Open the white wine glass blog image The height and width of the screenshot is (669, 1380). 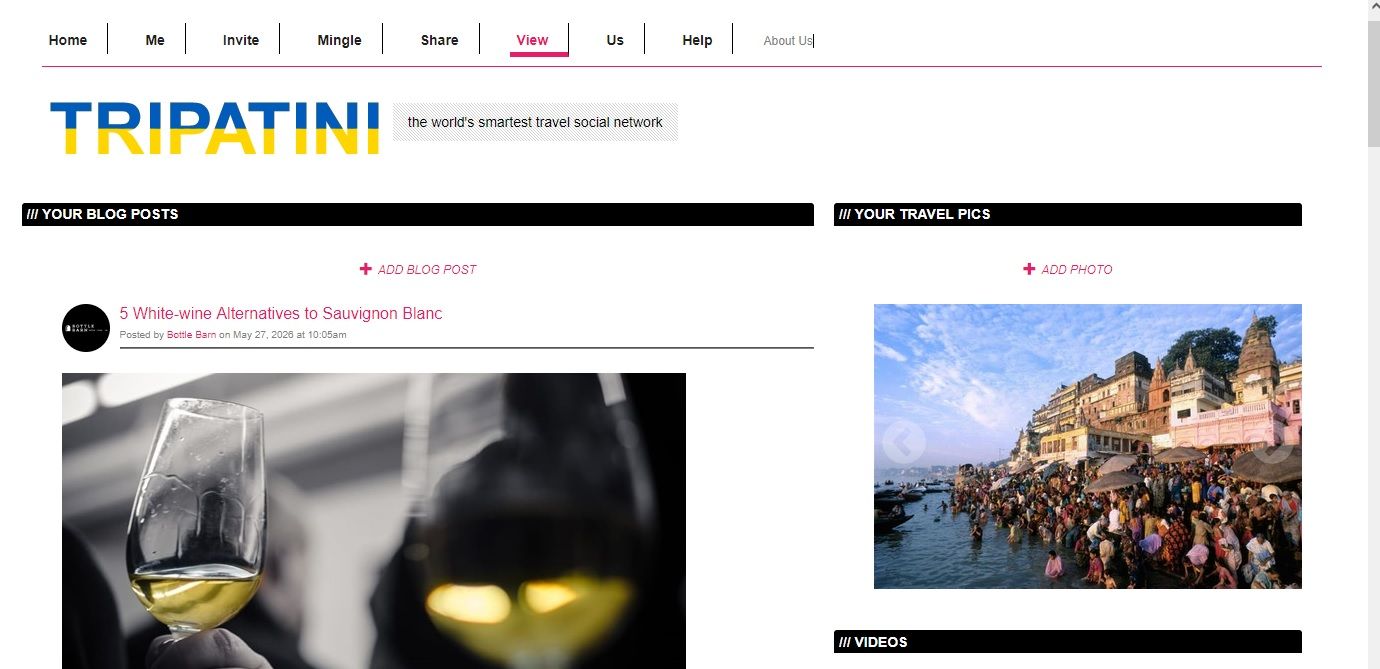374,521
